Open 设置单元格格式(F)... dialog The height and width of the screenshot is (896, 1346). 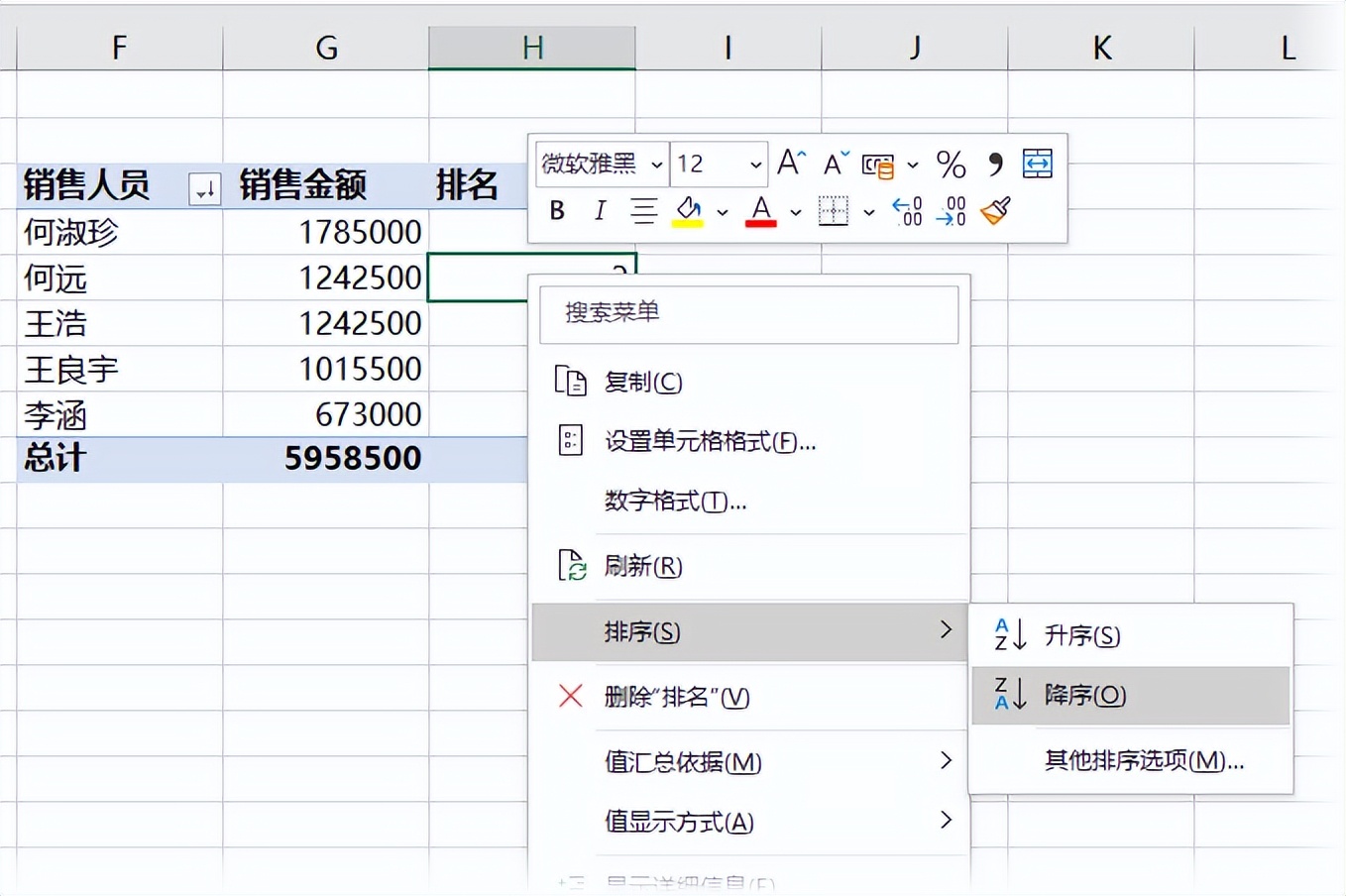tap(749, 441)
